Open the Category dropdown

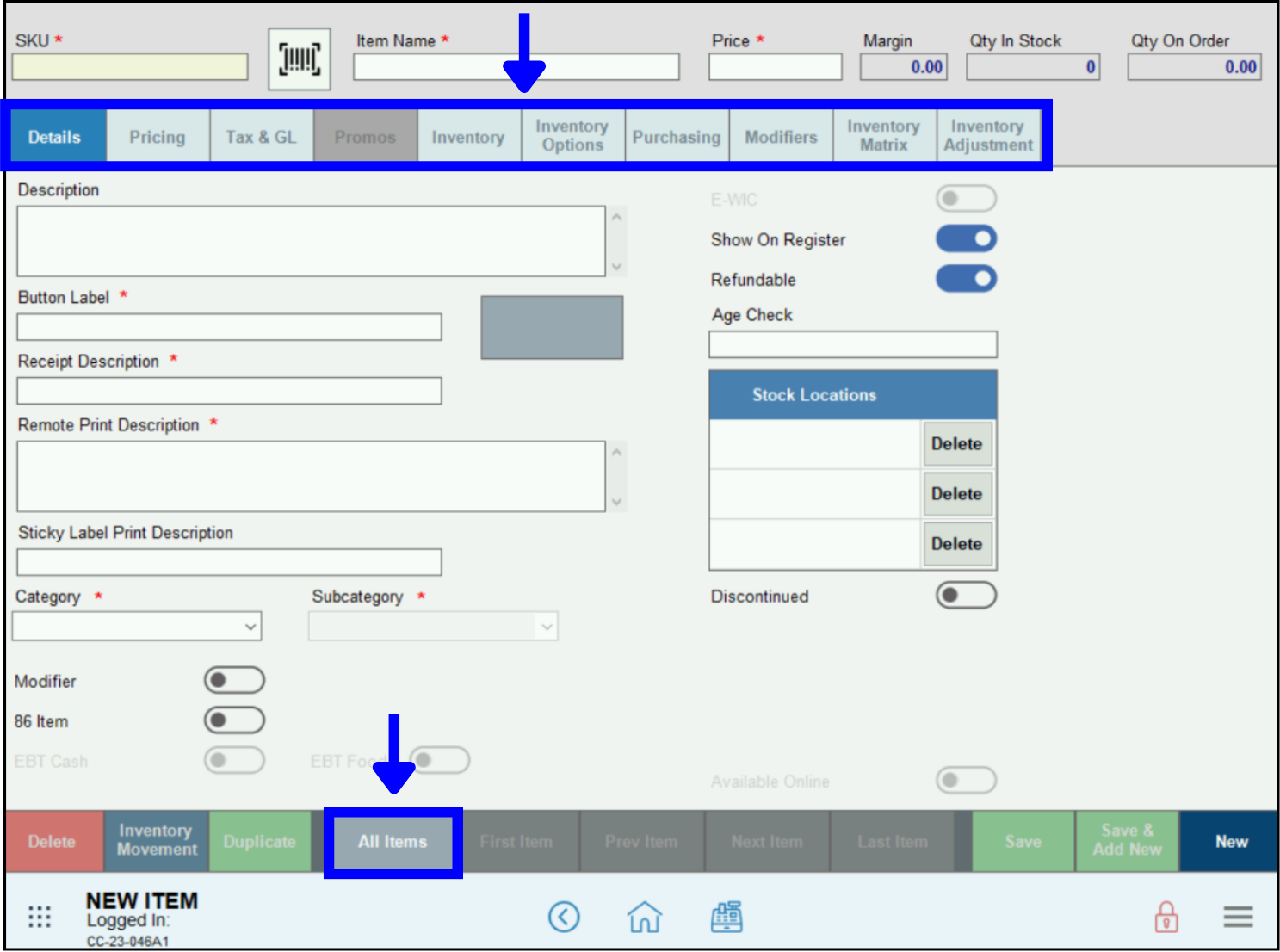pos(137,626)
